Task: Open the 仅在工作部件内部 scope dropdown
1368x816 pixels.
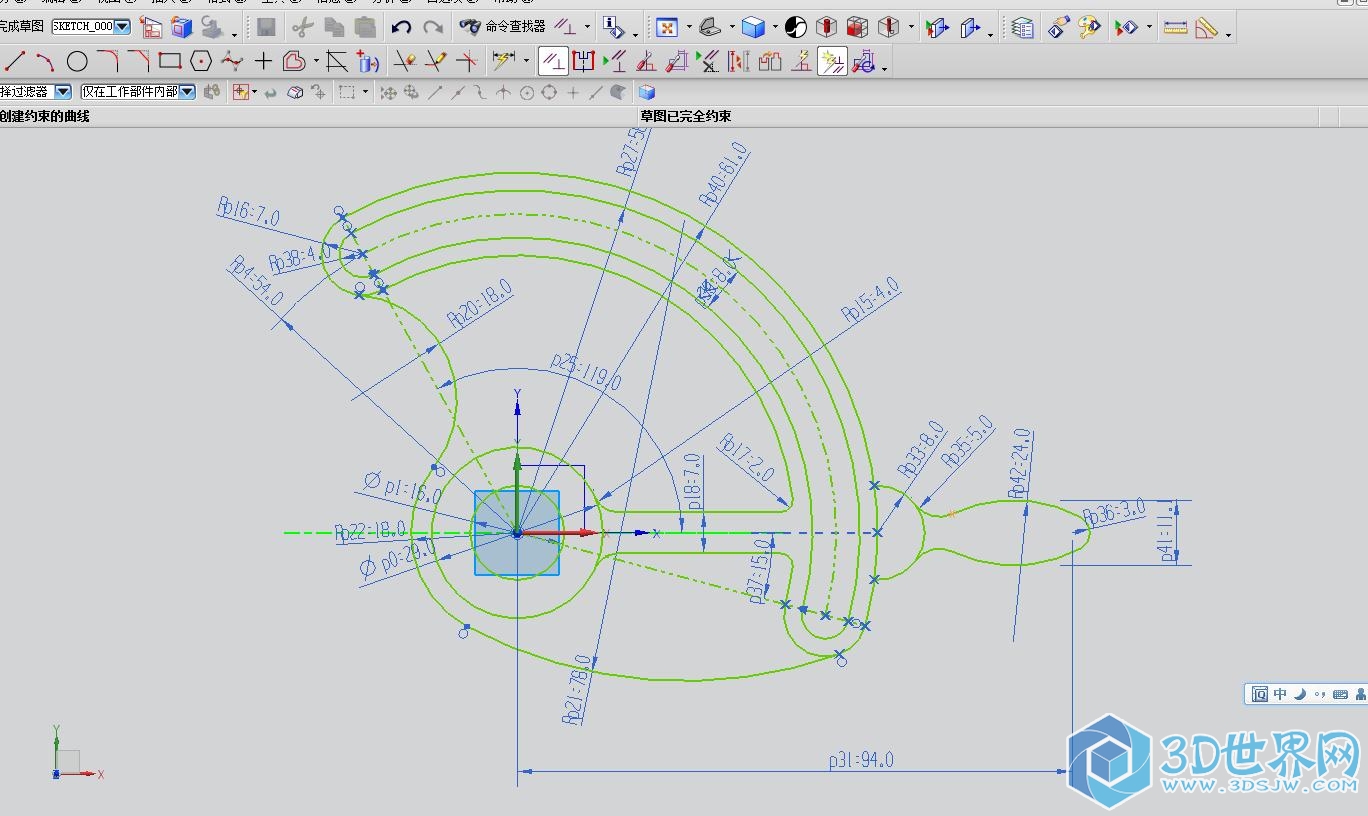Action: pyautogui.click(x=187, y=91)
